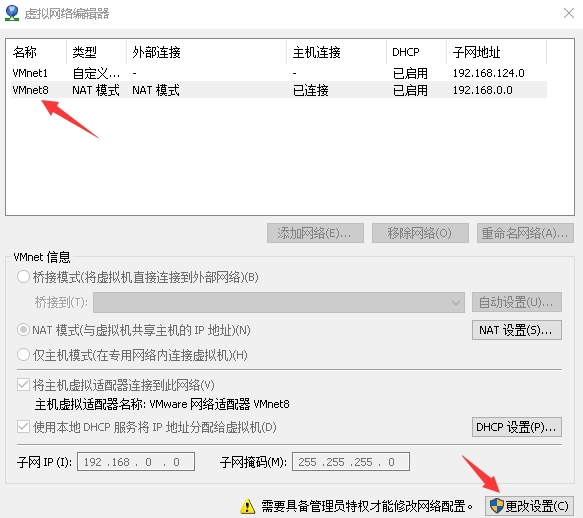Click VMnet1 已启用 DHCP cell
The width and height of the screenshot is (583, 518).
tap(410, 73)
